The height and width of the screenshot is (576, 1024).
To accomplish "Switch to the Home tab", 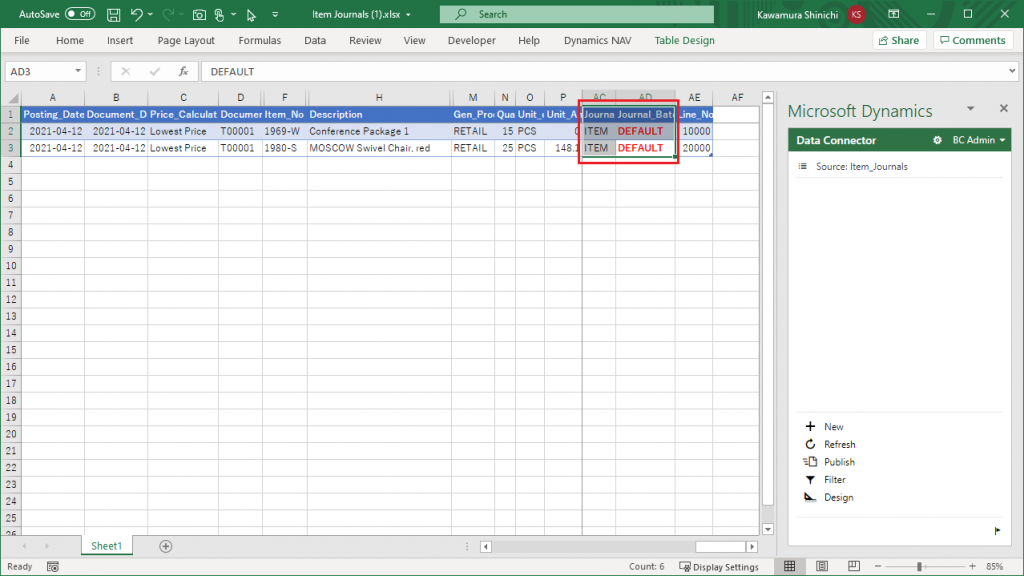I will (x=70, y=40).
